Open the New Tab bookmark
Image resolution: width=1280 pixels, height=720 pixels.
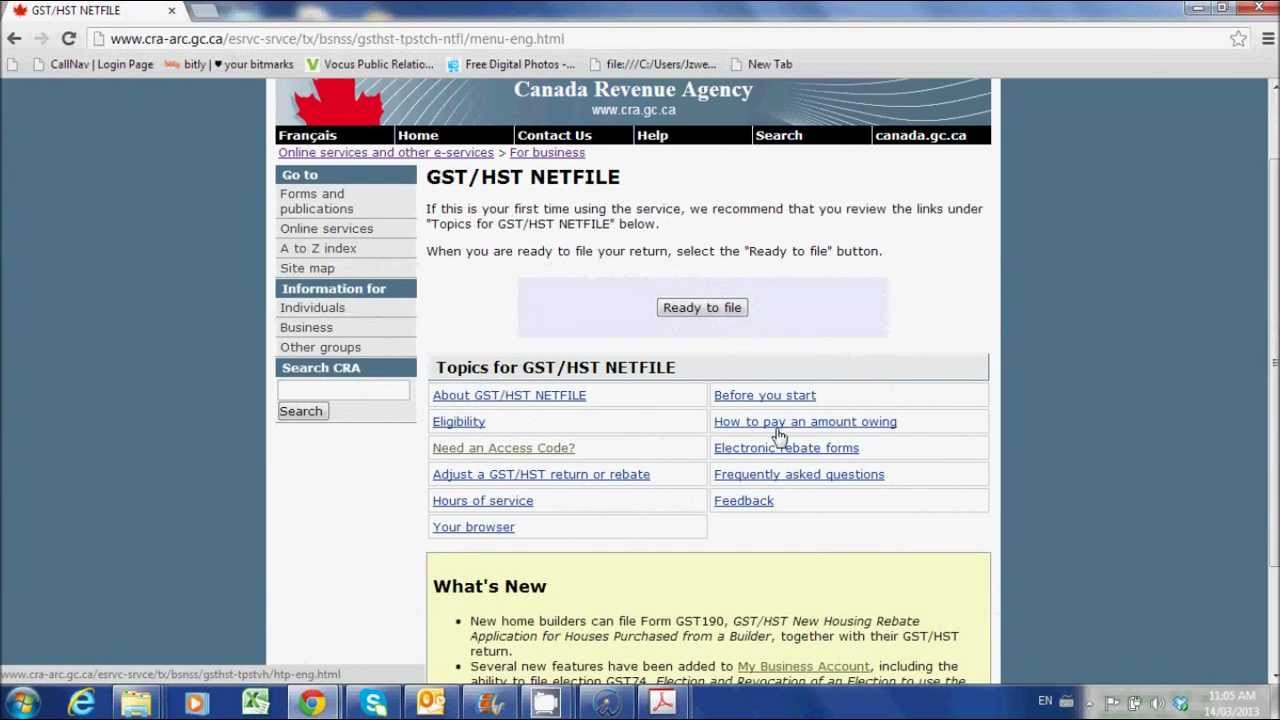click(x=761, y=64)
